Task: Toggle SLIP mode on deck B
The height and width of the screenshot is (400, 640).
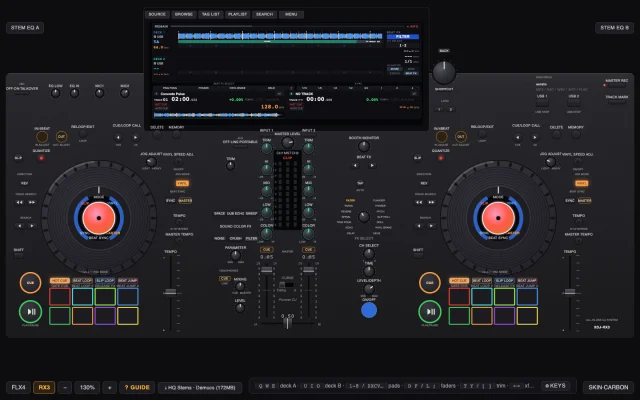Action: 418,158
